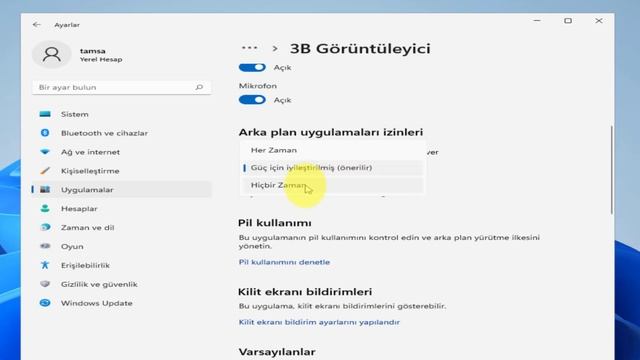Choose Hiçbir Zaman background permission
Viewport: 640px width, 360px height.
click(x=332, y=185)
